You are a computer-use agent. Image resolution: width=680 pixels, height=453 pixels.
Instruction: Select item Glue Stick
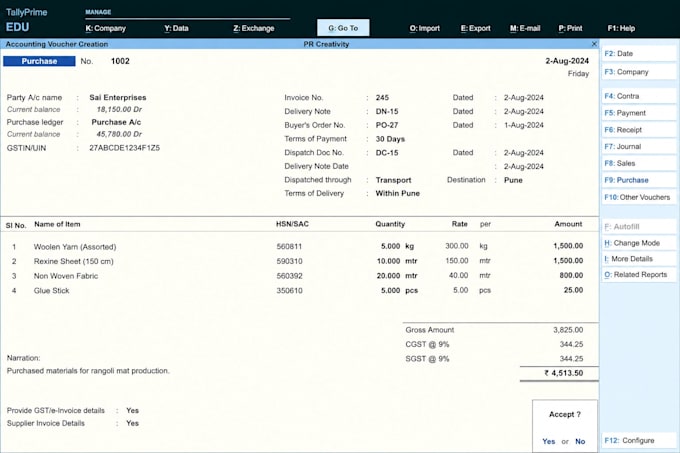click(51, 291)
